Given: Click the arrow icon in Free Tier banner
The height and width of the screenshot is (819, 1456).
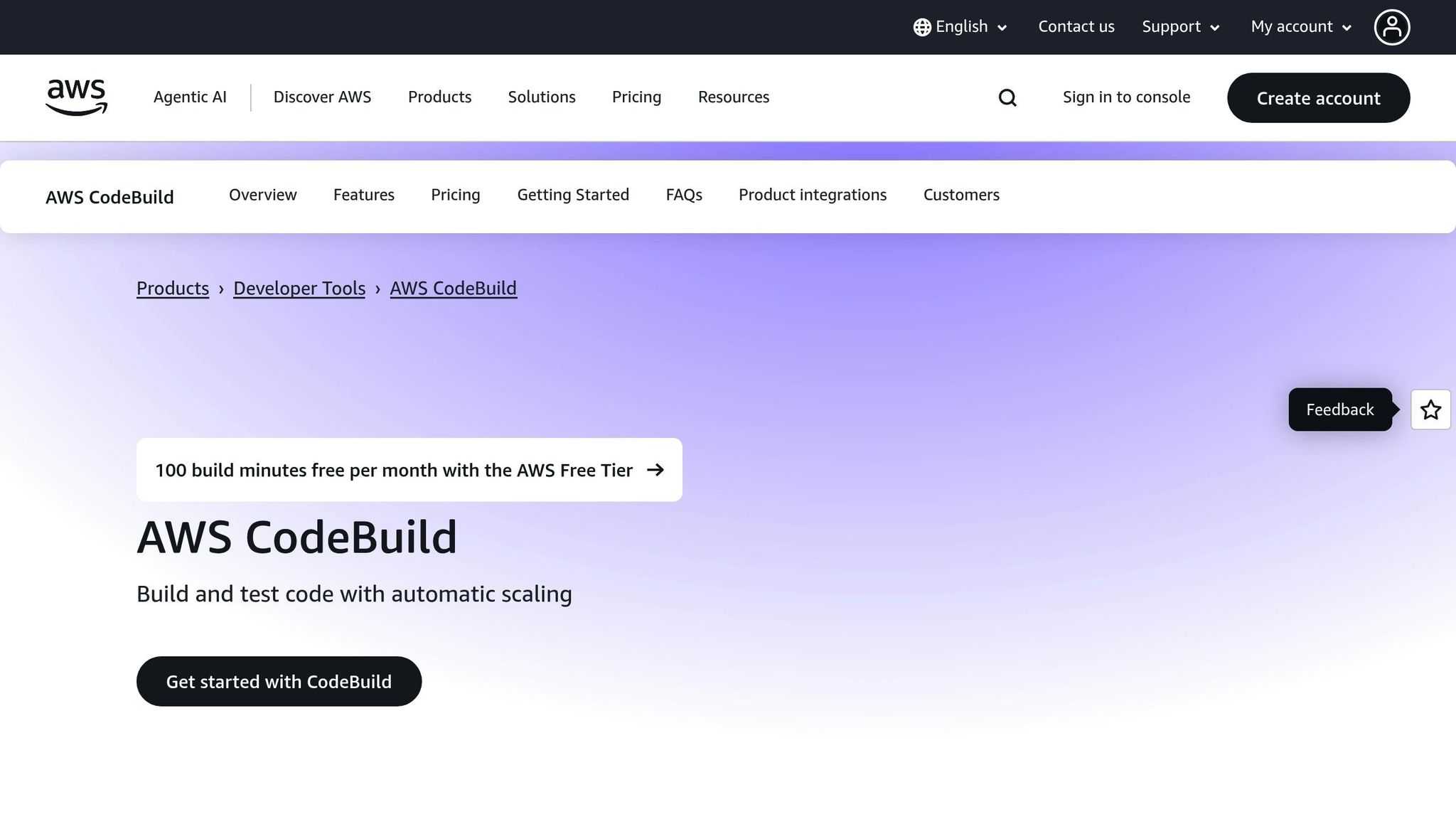Looking at the screenshot, I should (x=655, y=470).
